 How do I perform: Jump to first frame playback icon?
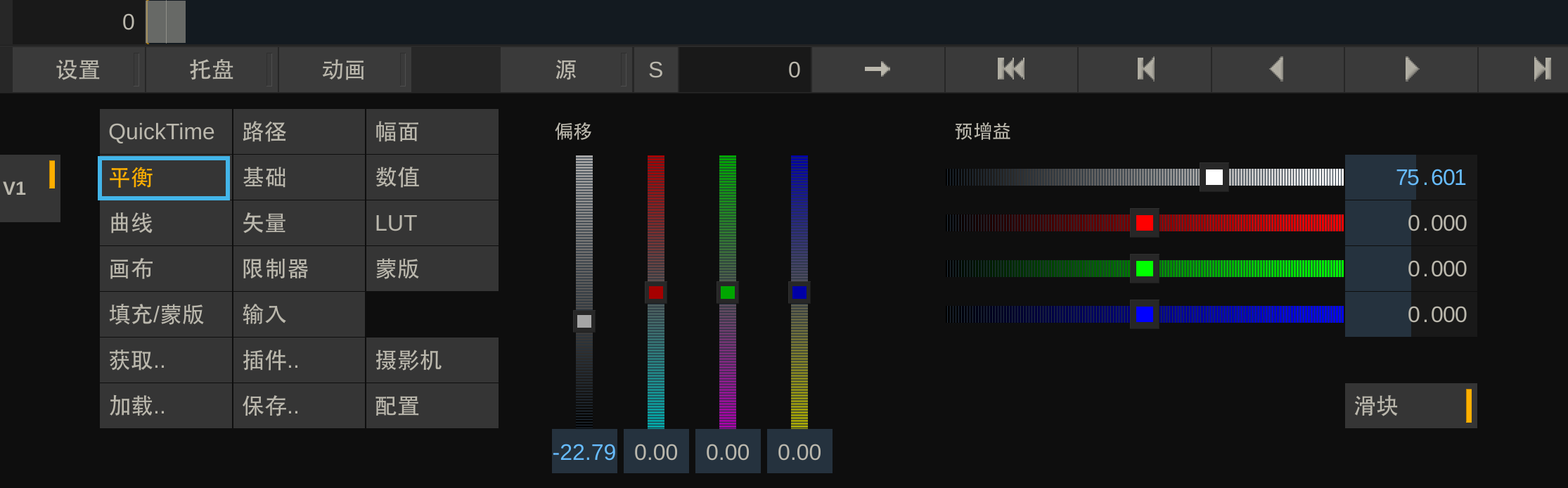[1011, 69]
